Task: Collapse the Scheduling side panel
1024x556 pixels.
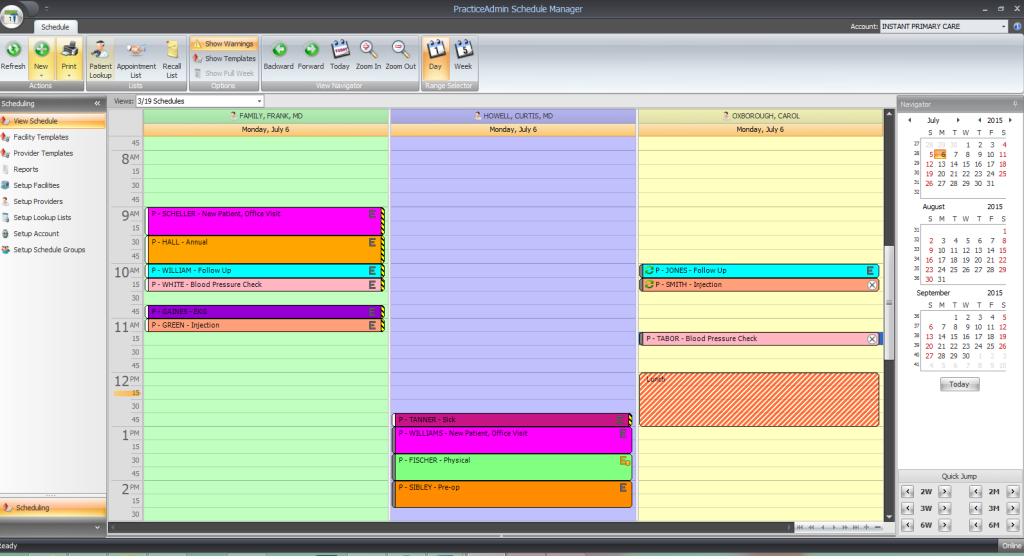Action: [97, 103]
